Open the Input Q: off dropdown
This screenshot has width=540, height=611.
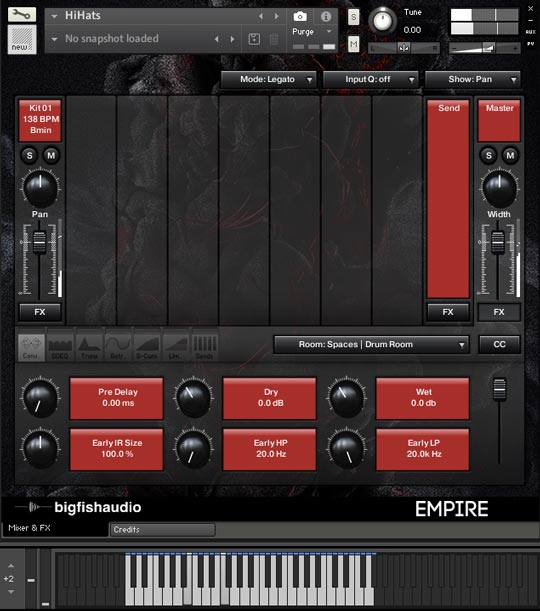pos(370,79)
